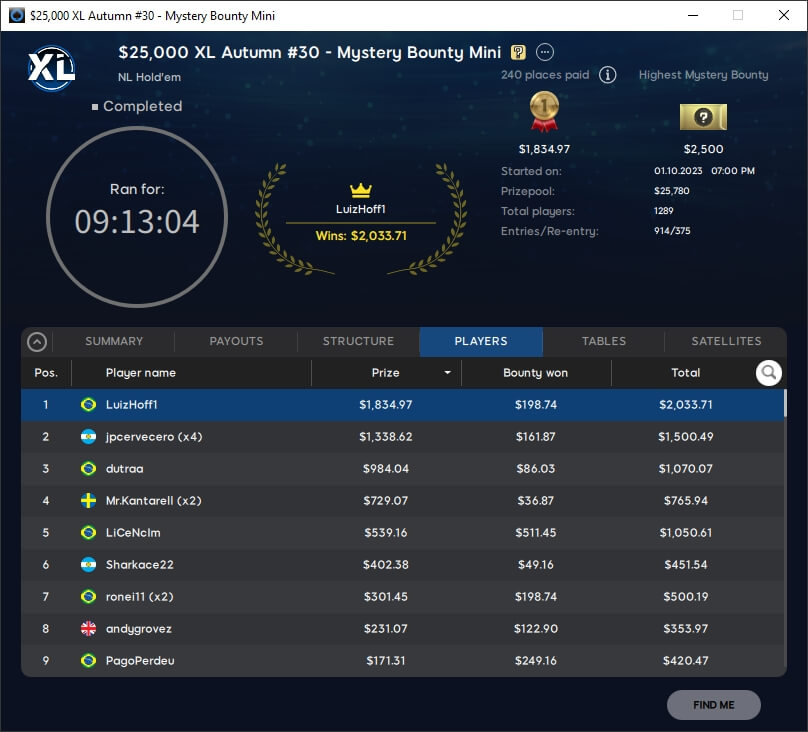Click the Wins: $2,033.71 text
Image resolution: width=808 pixels, height=732 pixels.
pyautogui.click(x=361, y=236)
